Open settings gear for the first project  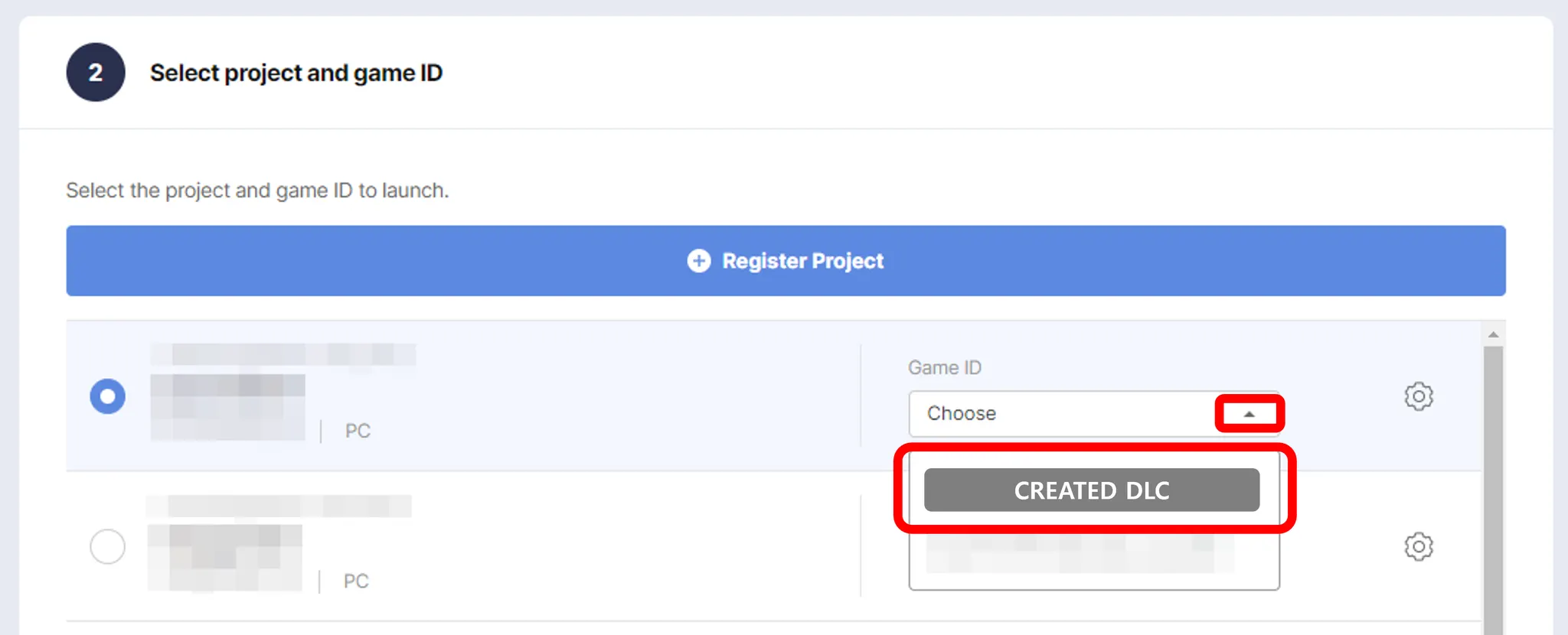1418,396
